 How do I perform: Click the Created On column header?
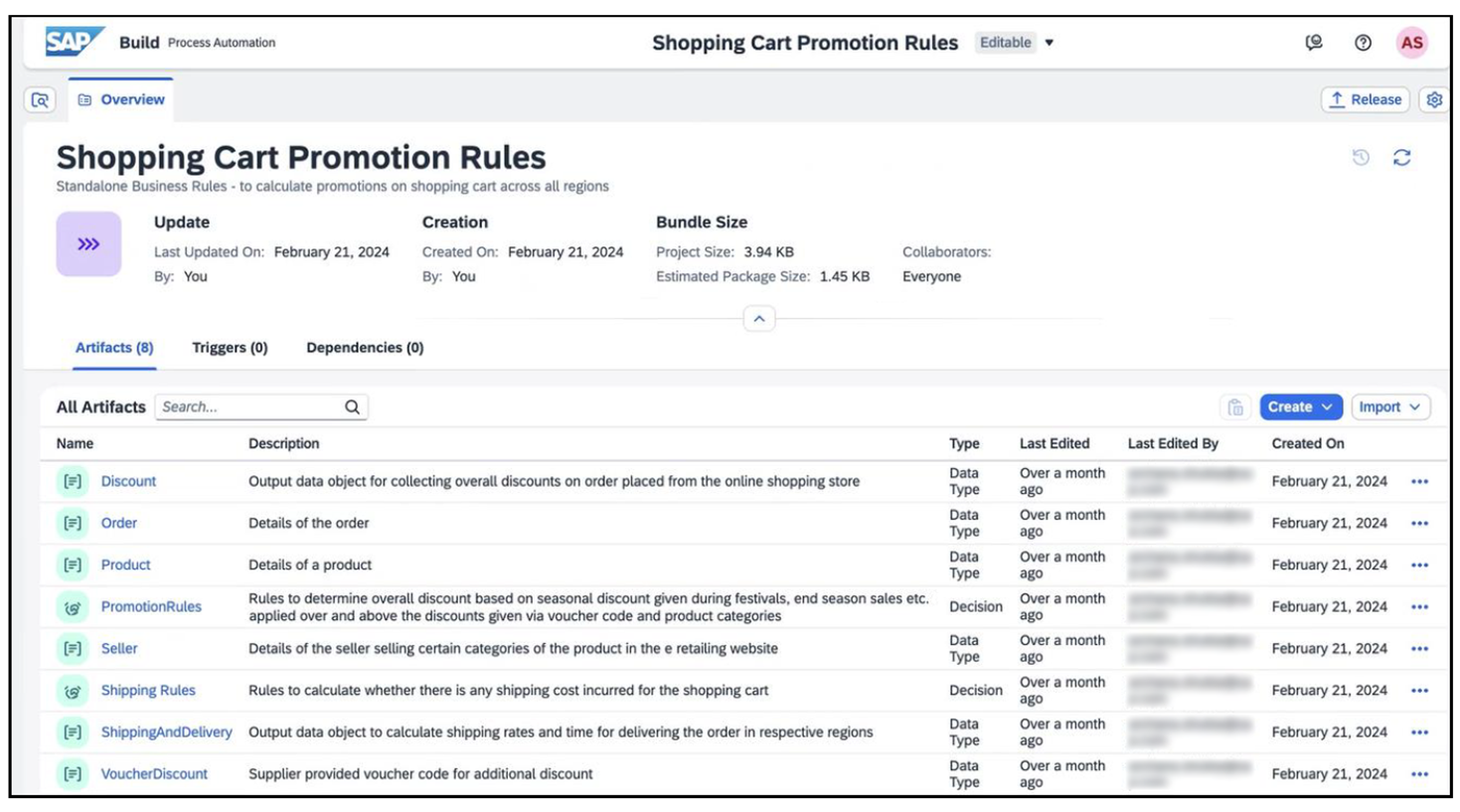(1308, 443)
